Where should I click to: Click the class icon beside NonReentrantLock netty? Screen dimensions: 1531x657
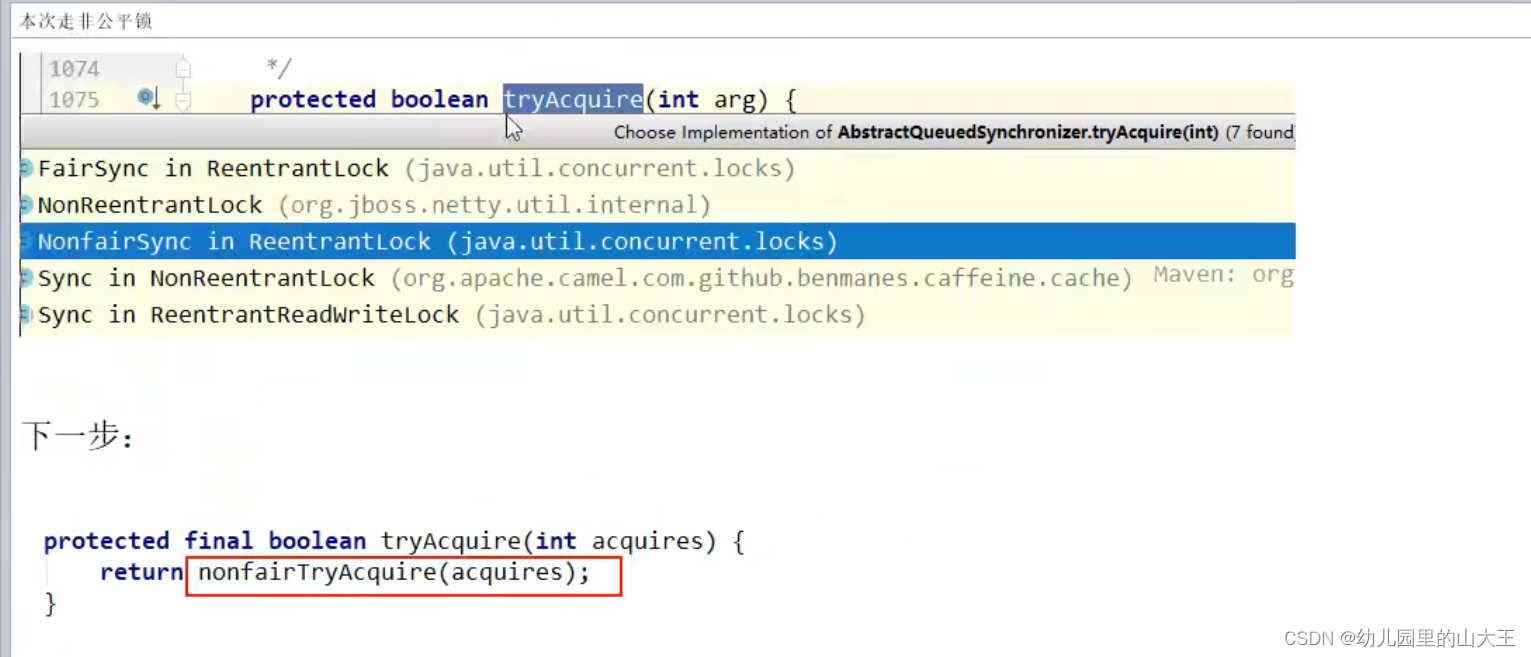tap(27, 205)
